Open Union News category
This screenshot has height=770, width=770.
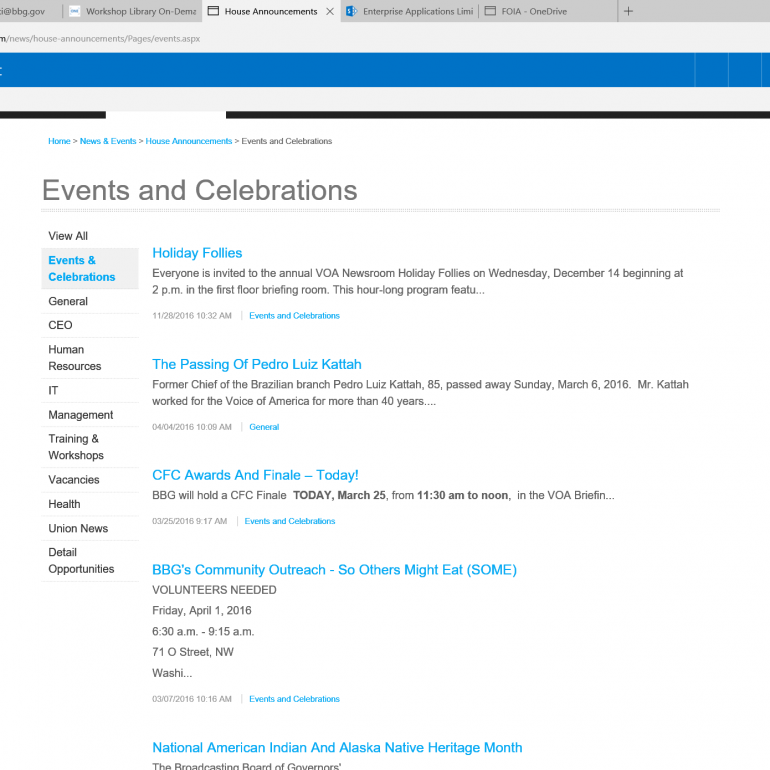tap(78, 528)
